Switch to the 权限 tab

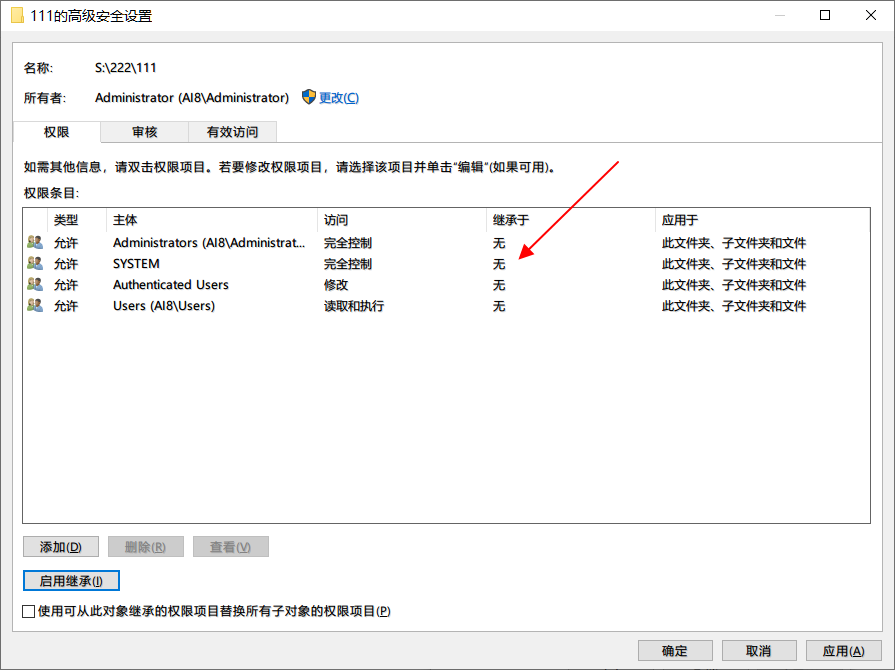[x=57, y=132]
